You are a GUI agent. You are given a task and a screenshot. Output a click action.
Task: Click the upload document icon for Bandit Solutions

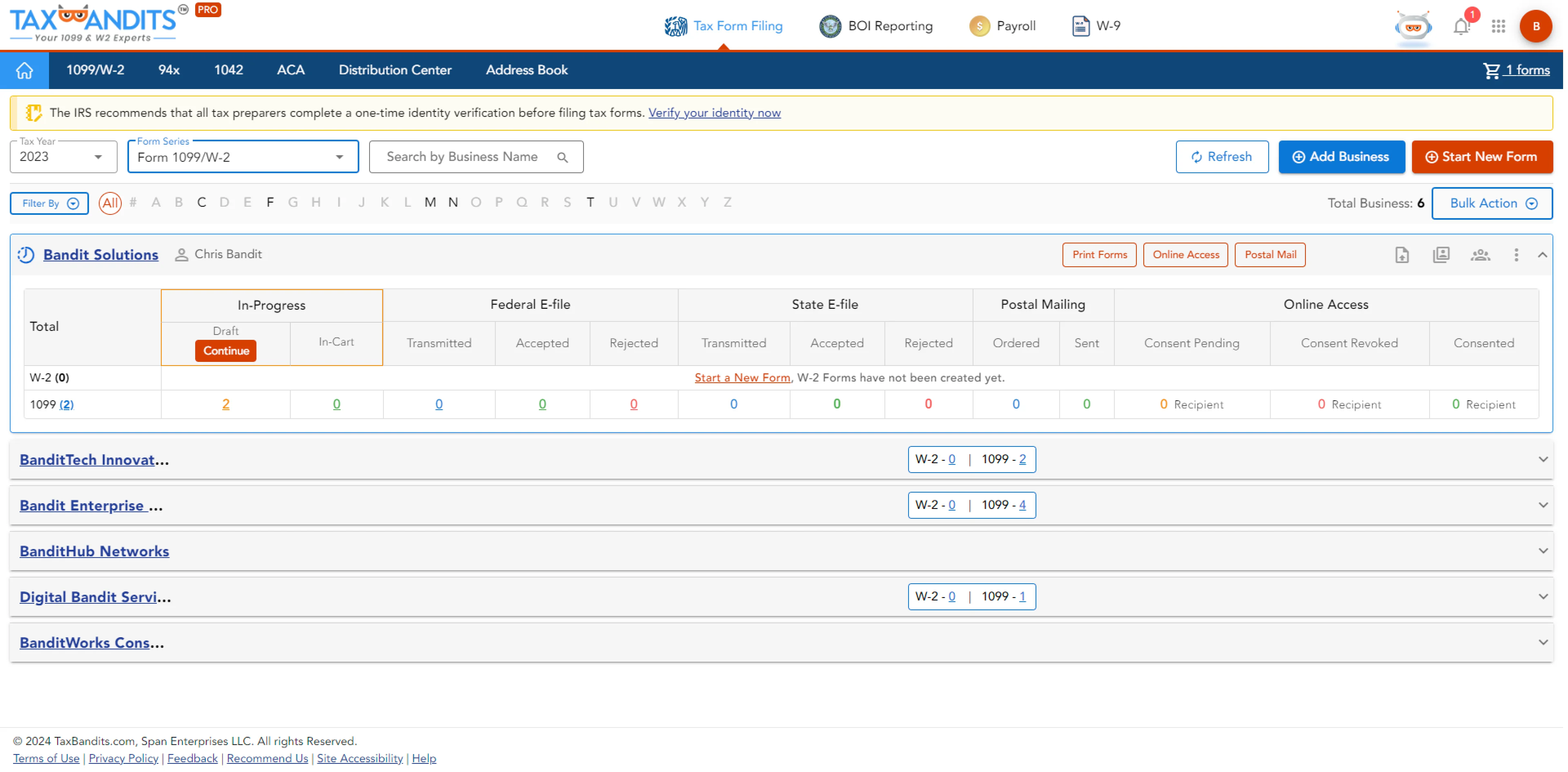[x=1401, y=254]
